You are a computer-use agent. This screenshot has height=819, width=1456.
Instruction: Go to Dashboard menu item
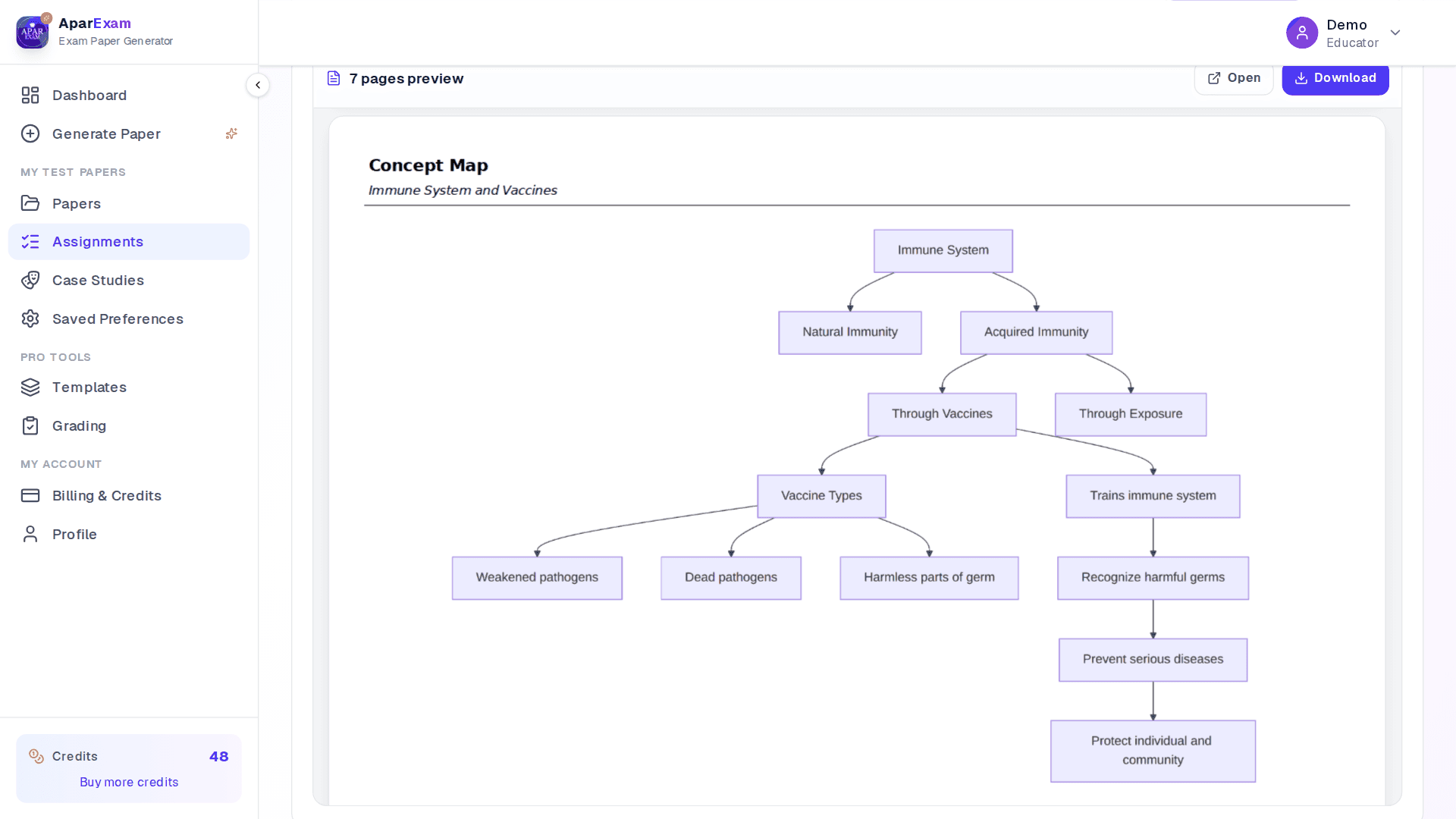click(129, 96)
